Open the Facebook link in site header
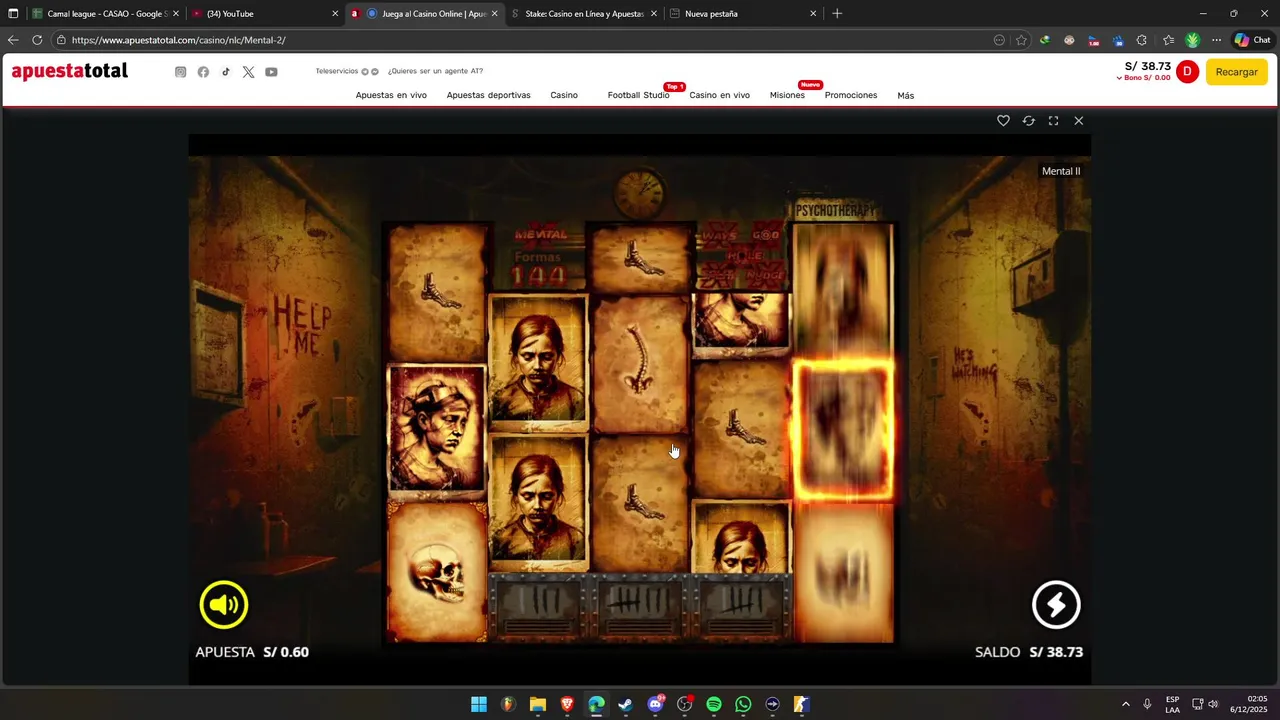Viewport: 1280px width, 720px height. [x=203, y=72]
